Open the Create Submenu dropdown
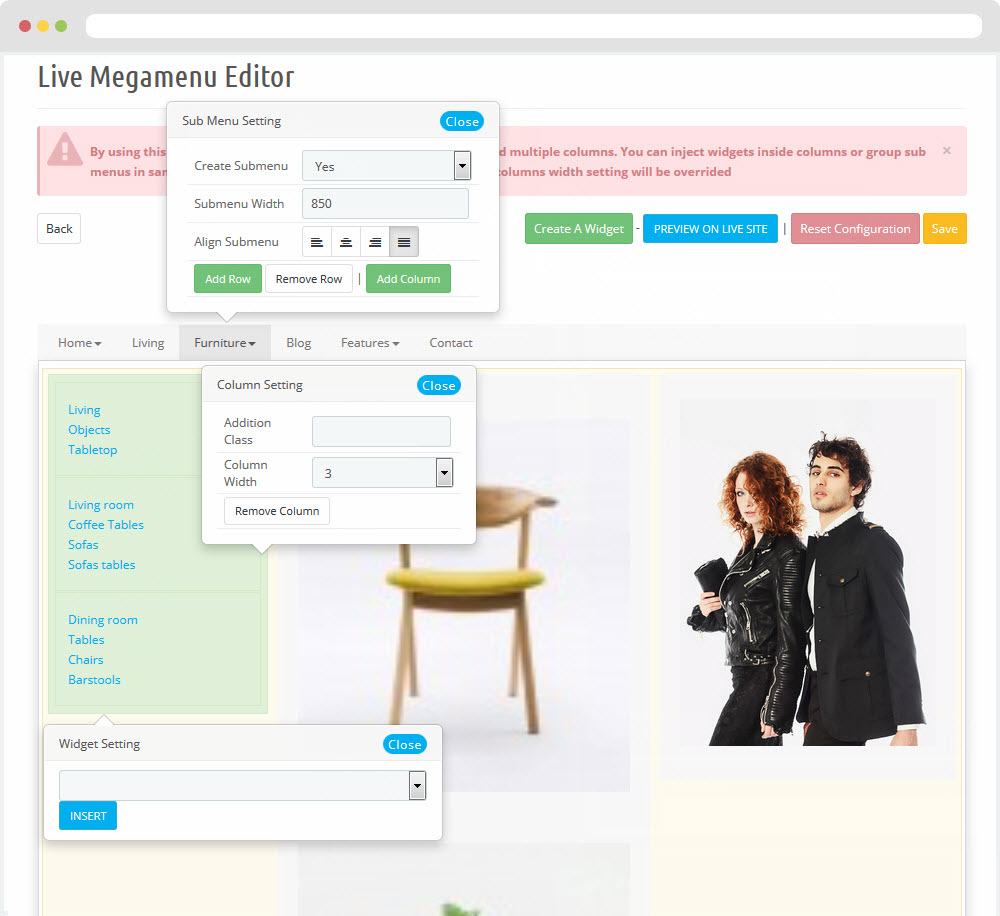1000x916 pixels. point(386,166)
